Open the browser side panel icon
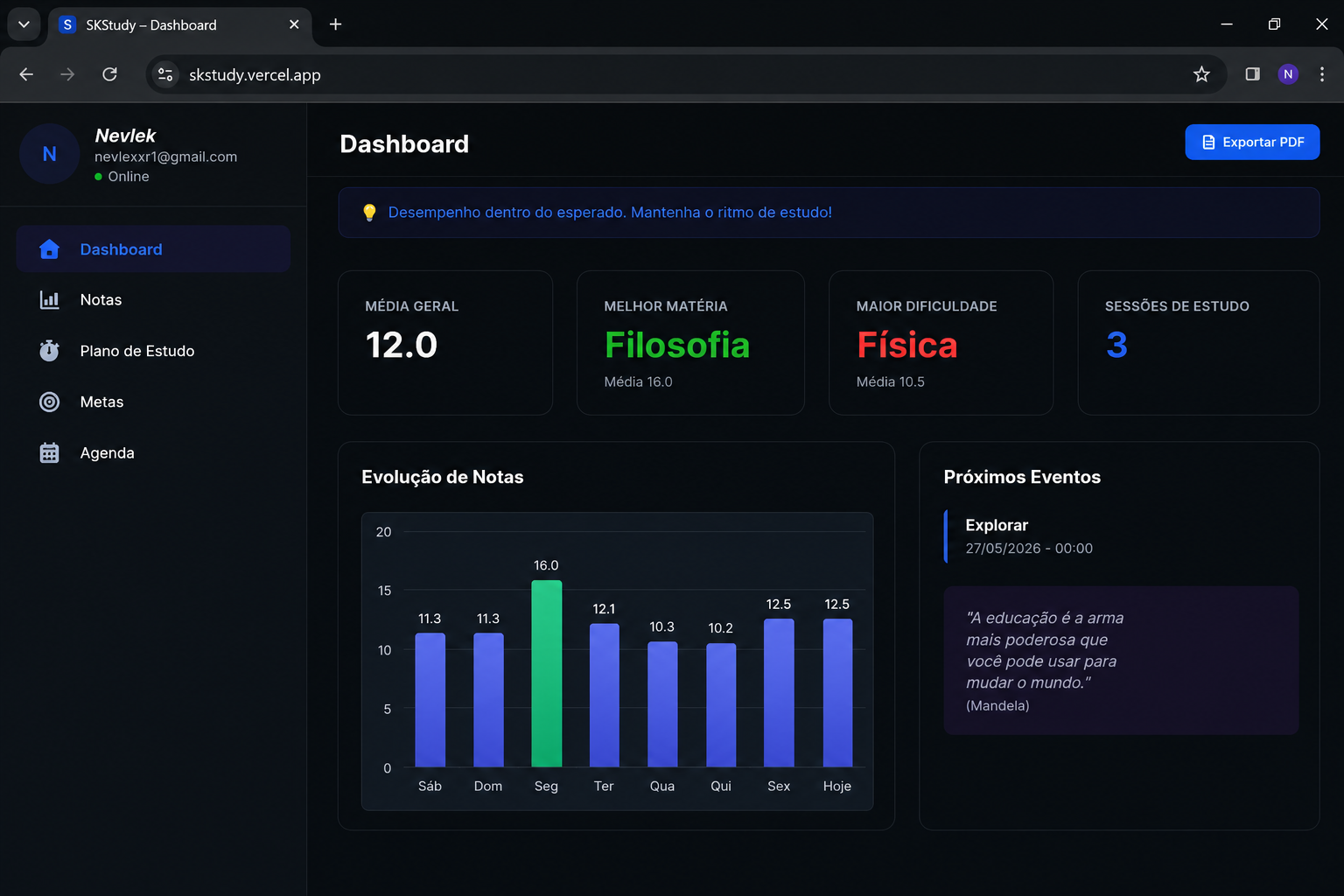This screenshot has width=1344, height=896. [1252, 74]
